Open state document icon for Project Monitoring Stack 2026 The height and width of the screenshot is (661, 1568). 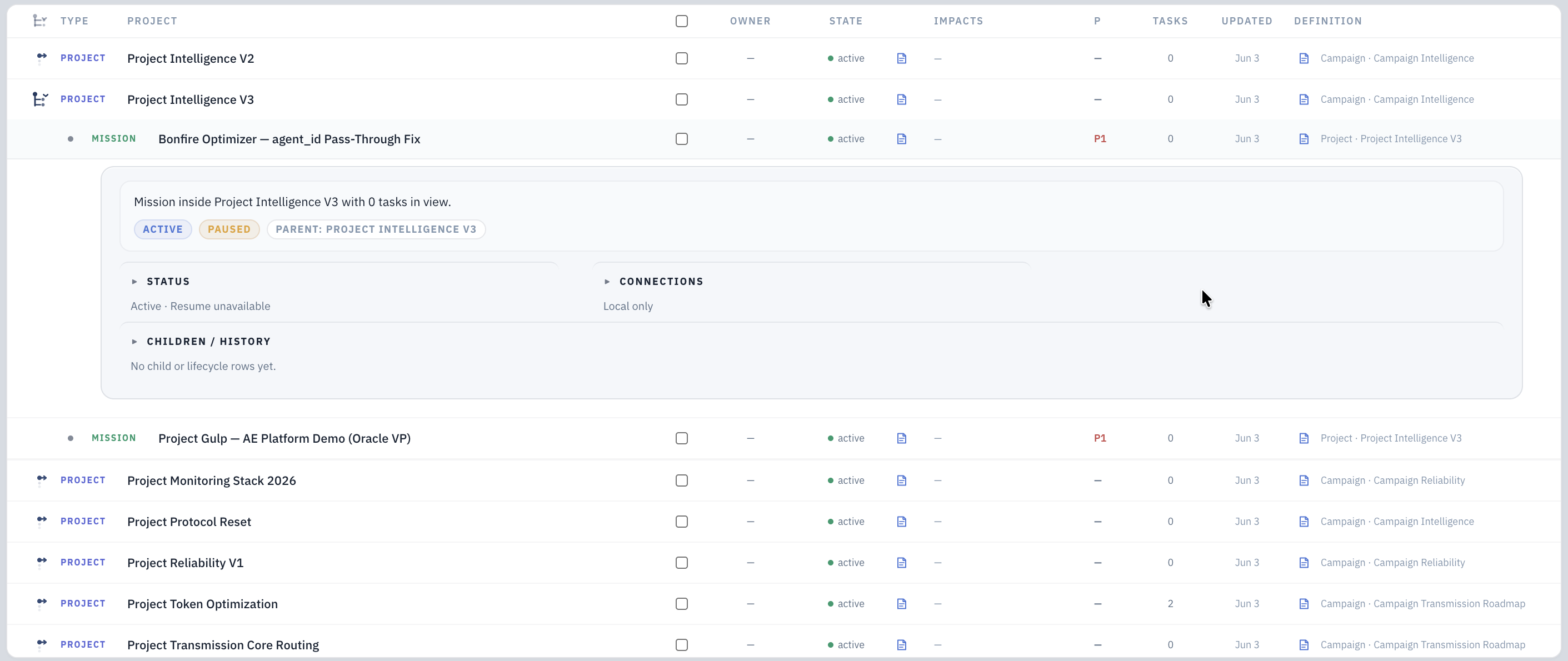[x=901, y=480]
